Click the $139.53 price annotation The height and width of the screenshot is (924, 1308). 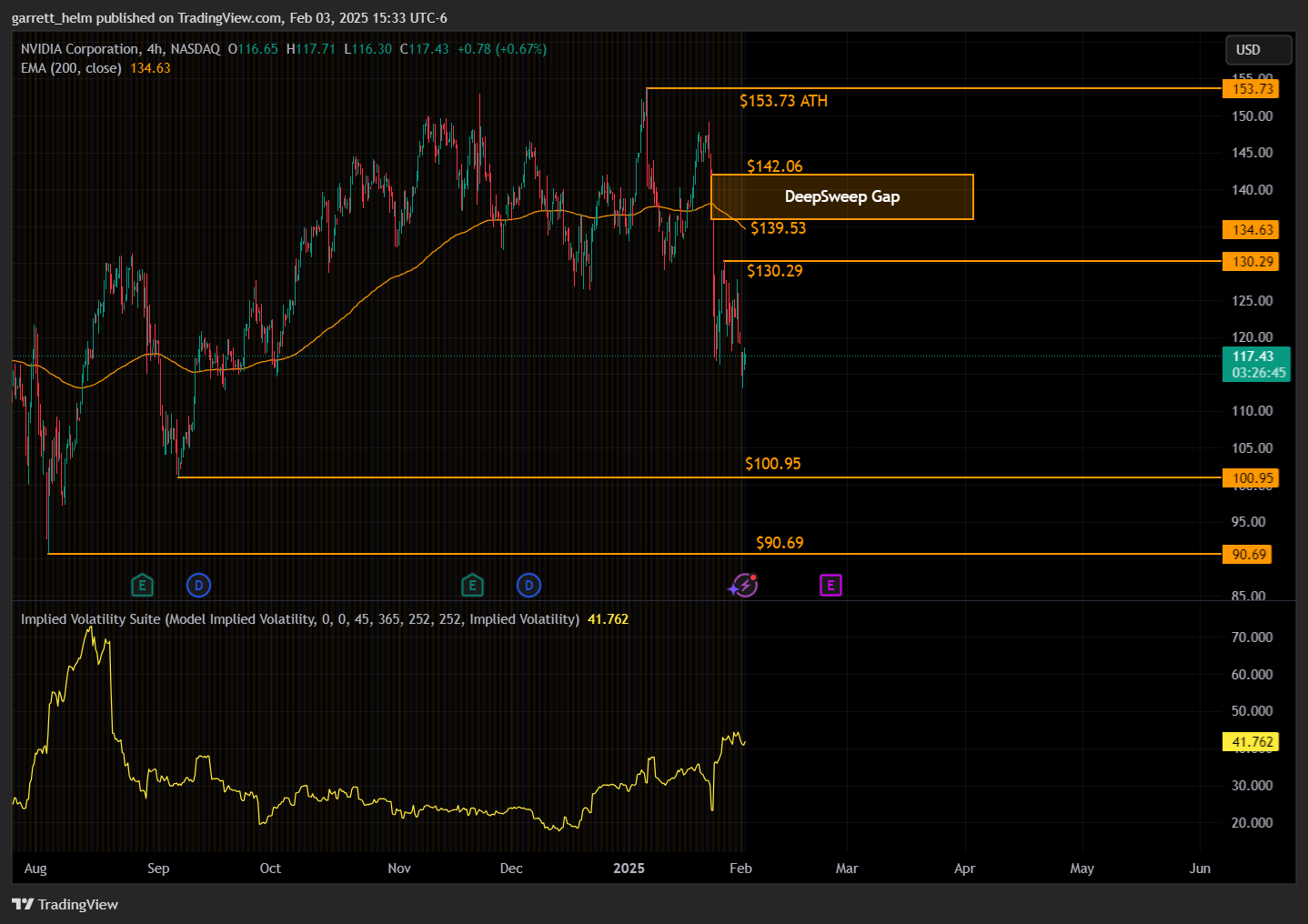778,228
